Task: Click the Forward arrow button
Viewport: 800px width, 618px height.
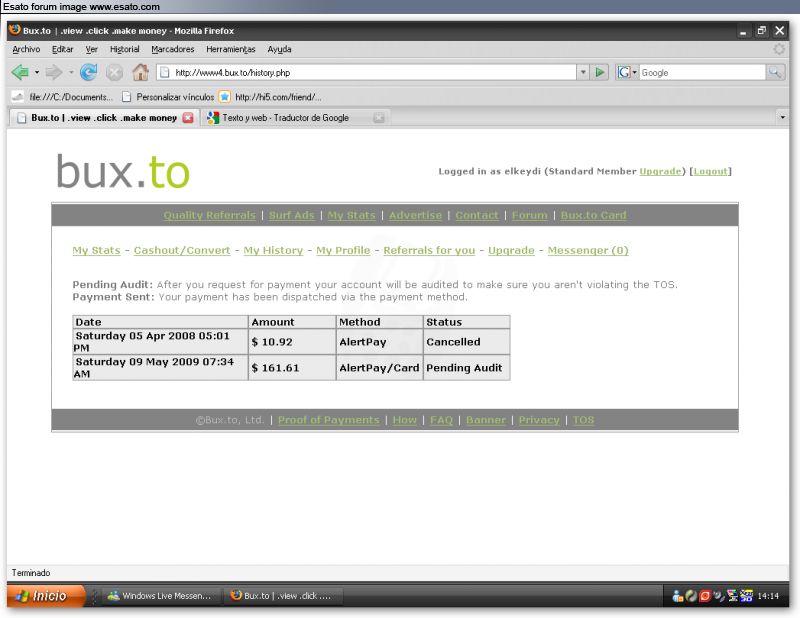Action: (x=54, y=72)
